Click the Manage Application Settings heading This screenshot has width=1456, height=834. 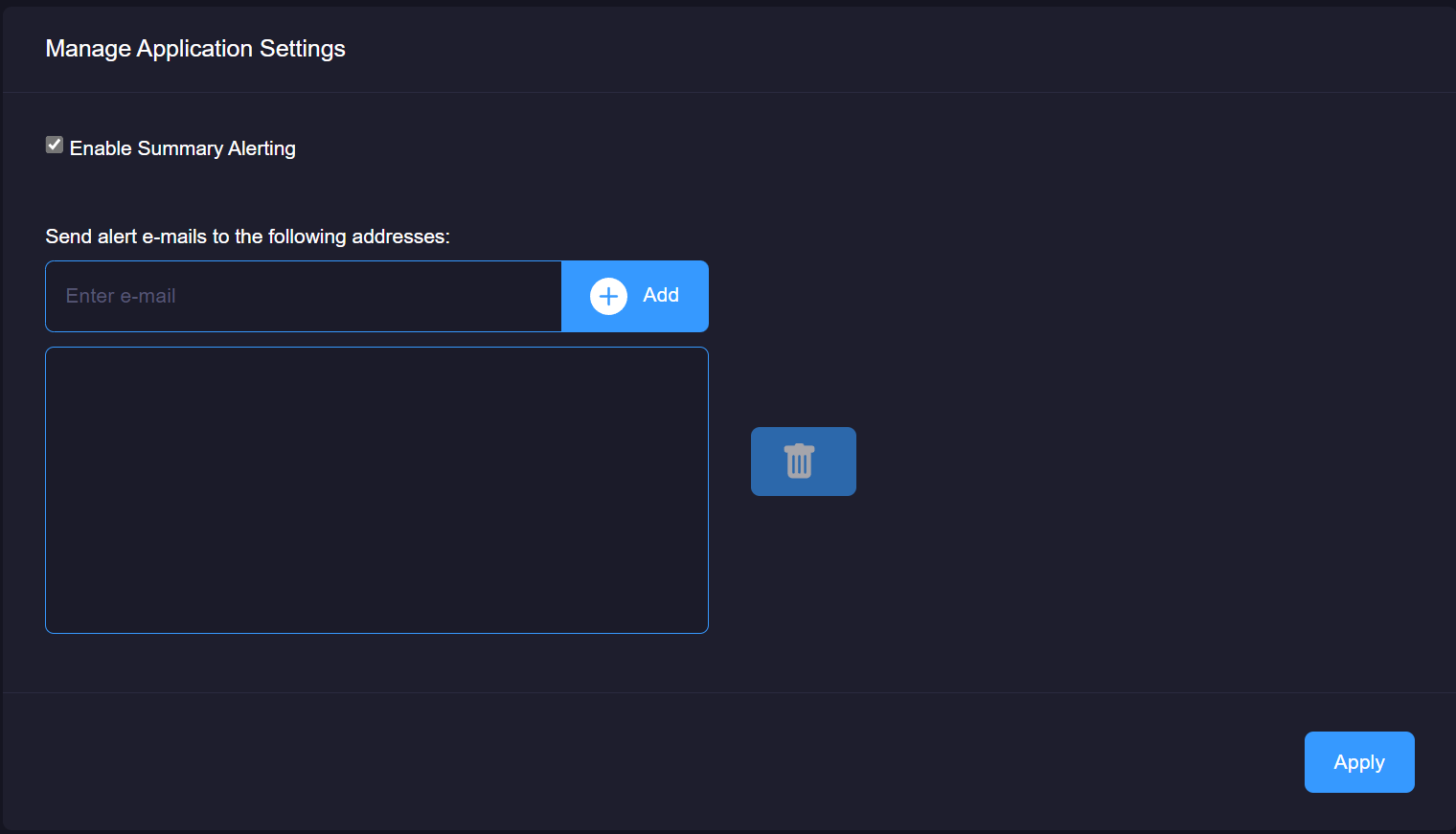pos(195,49)
